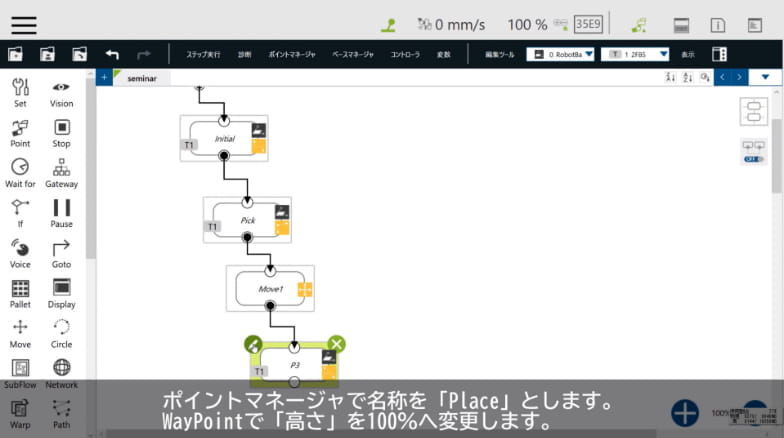Select the Goto node tool
This screenshot has width=784, height=438.
coord(62,254)
